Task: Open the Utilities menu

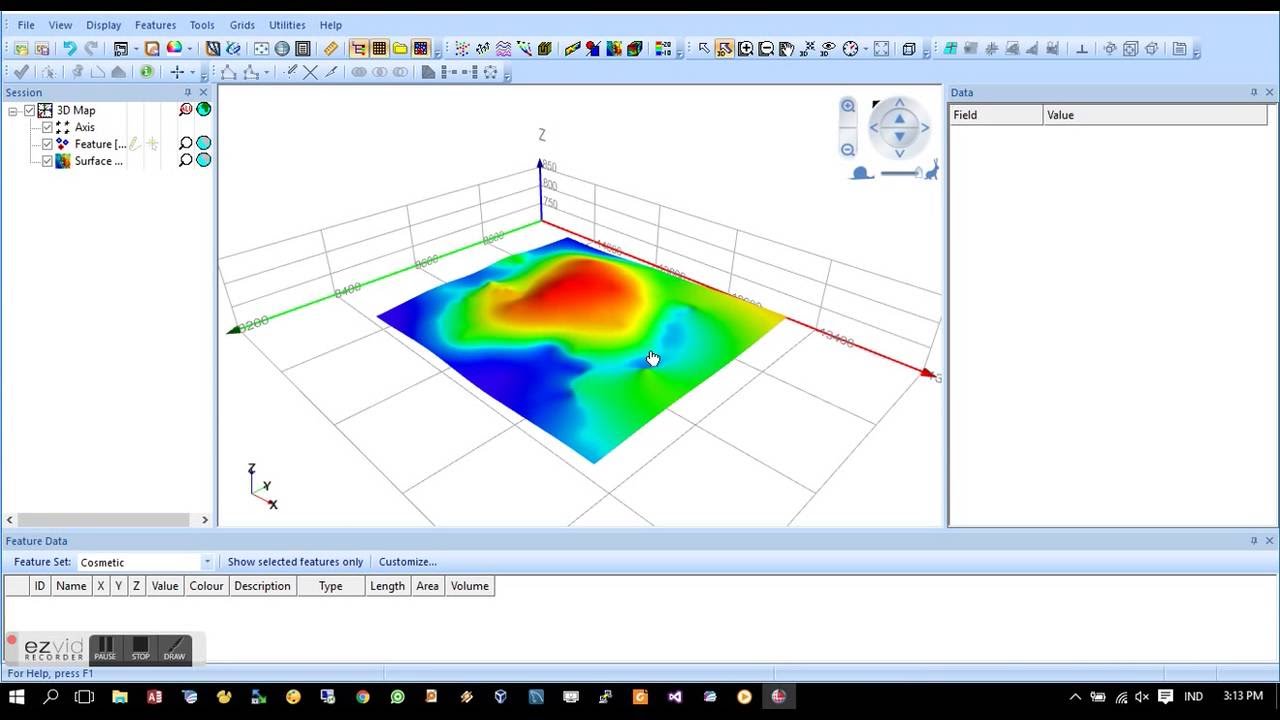Action: click(x=287, y=25)
